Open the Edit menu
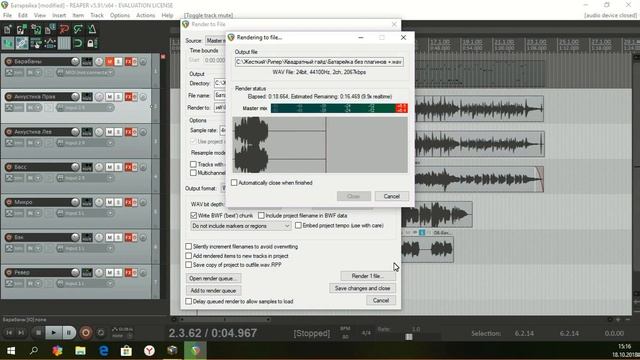The height and width of the screenshot is (360, 640). 22,15
